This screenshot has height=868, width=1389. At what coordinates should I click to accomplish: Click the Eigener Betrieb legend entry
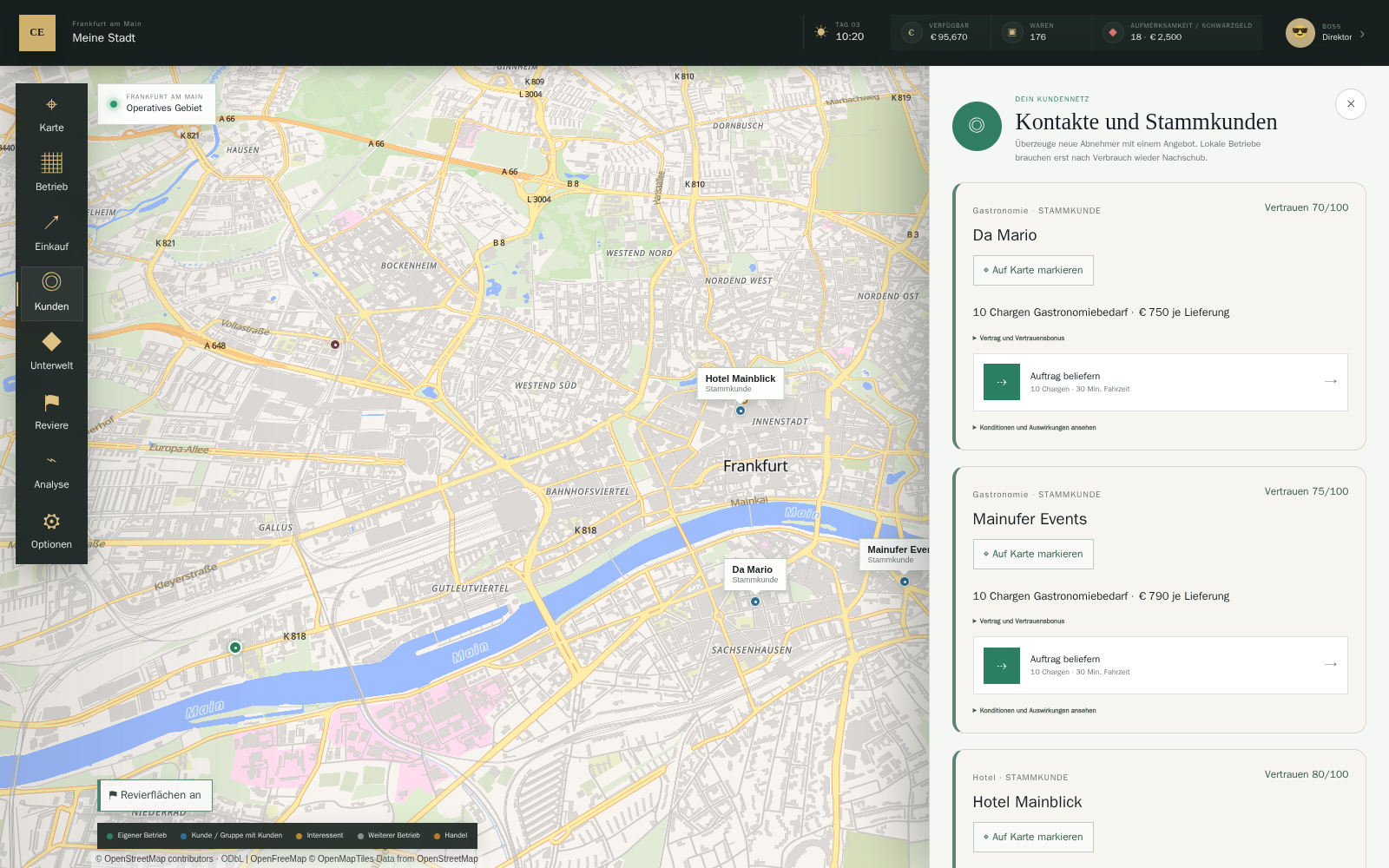click(x=136, y=836)
